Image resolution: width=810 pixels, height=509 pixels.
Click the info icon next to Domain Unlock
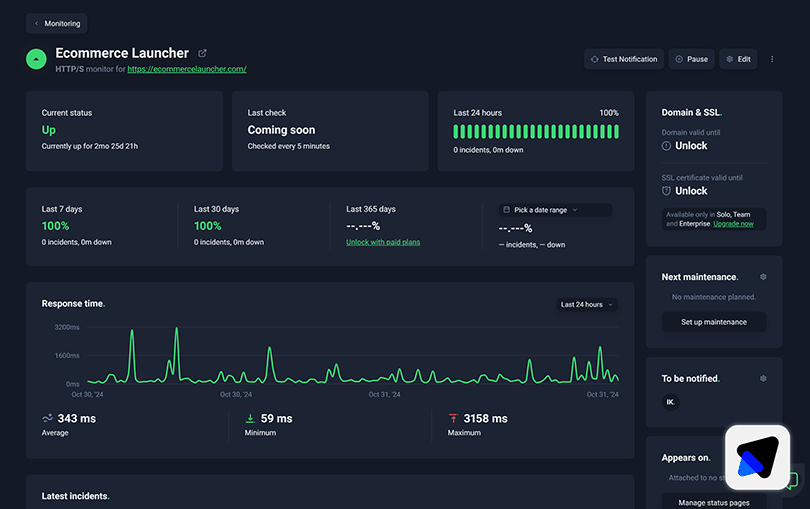(666, 146)
